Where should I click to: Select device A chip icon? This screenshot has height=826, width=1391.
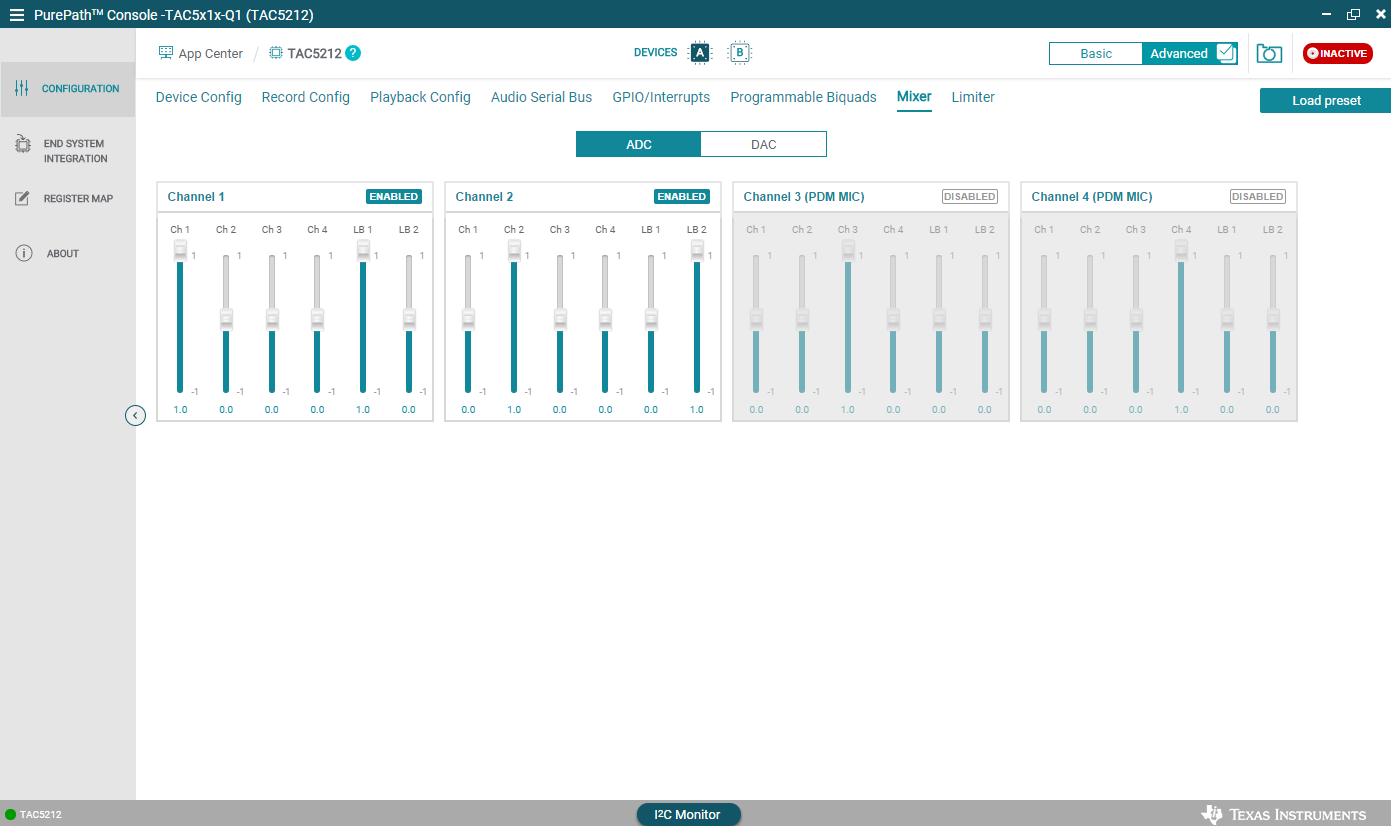pos(700,53)
